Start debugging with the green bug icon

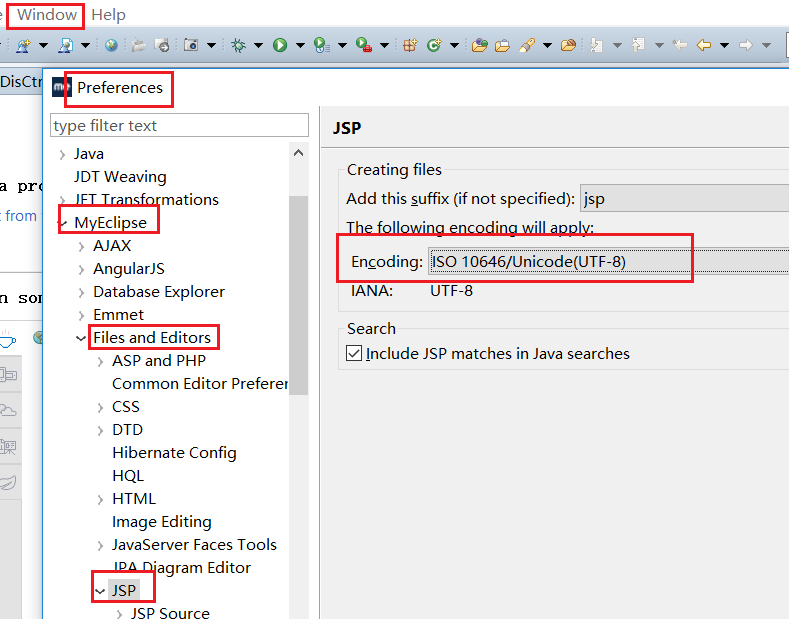pos(239,46)
